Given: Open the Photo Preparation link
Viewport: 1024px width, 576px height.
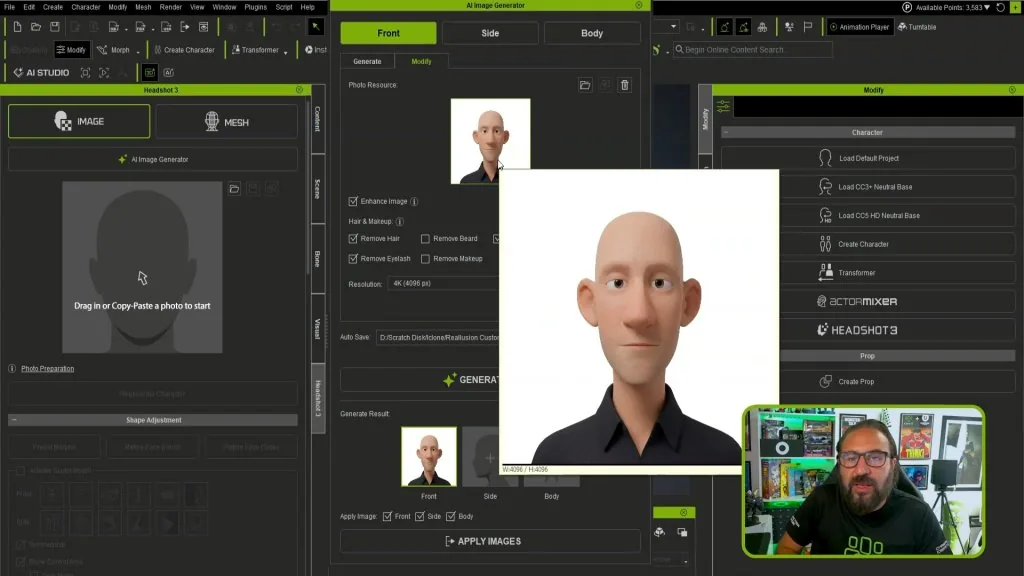Looking at the screenshot, I should pos(48,368).
